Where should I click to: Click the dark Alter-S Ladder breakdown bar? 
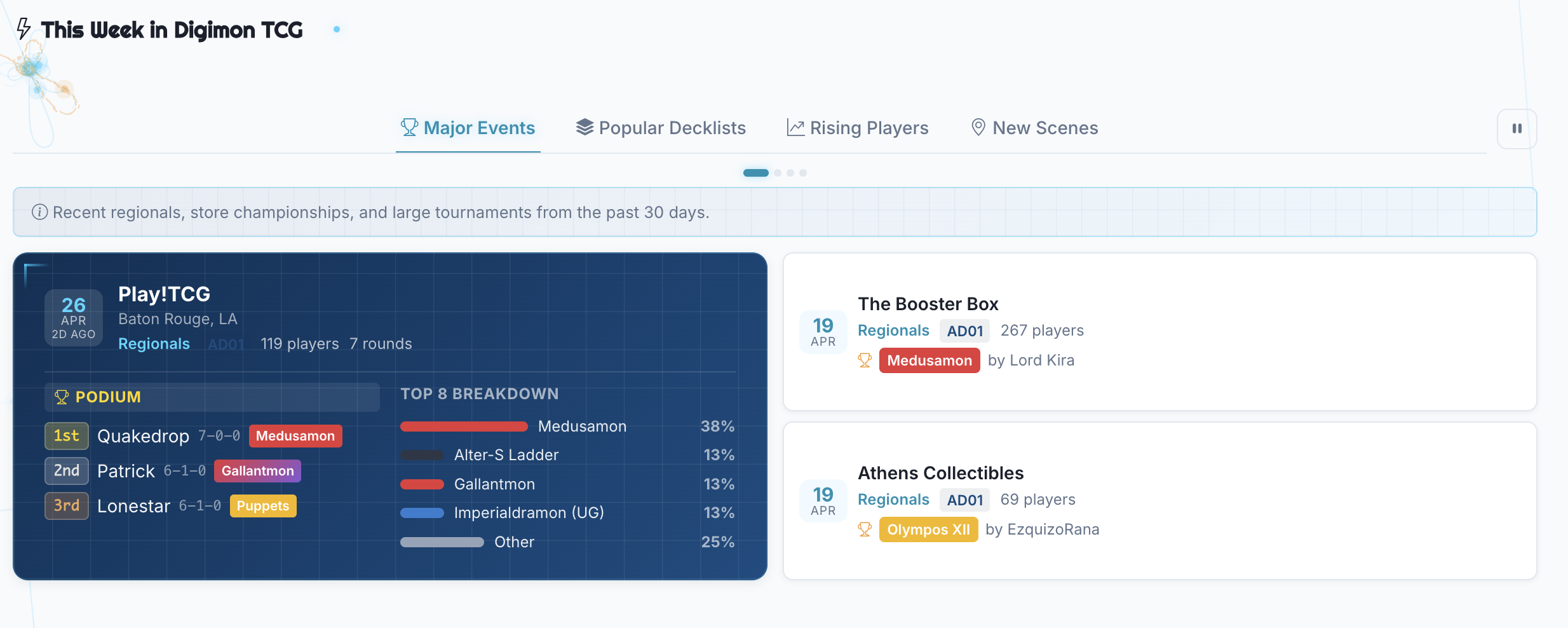click(x=422, y=455)
